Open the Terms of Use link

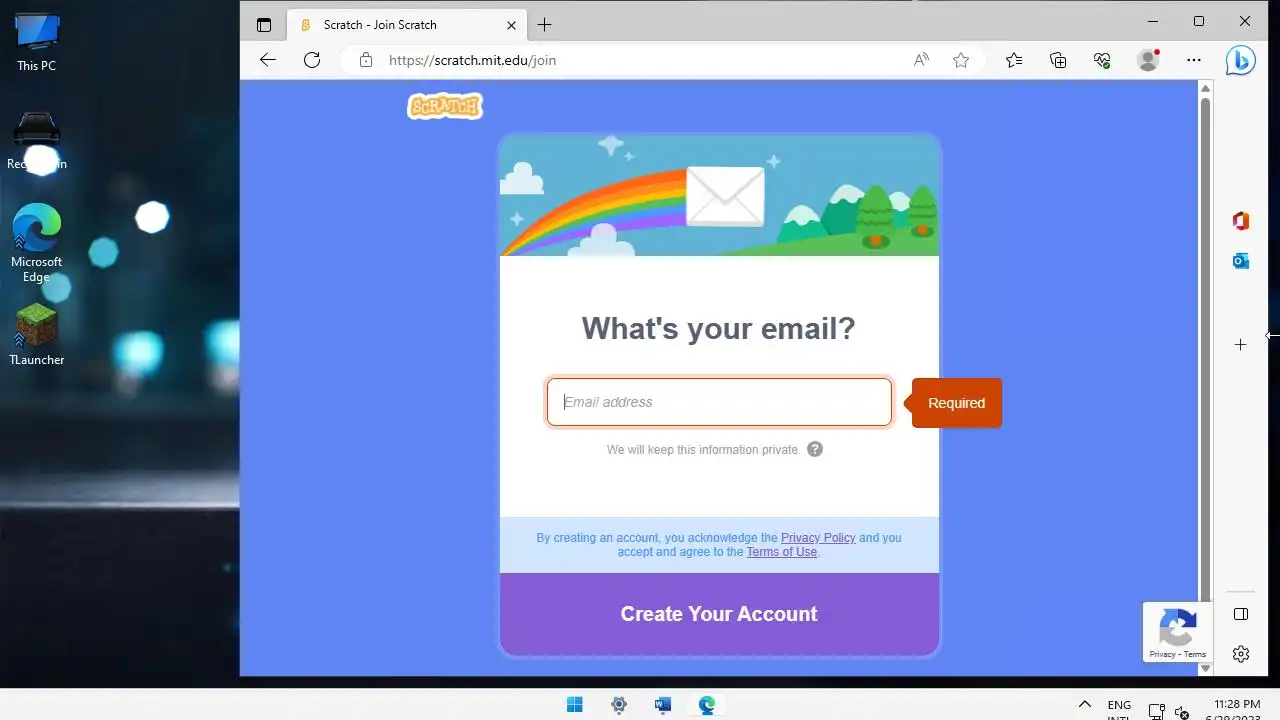click(782, 552)
